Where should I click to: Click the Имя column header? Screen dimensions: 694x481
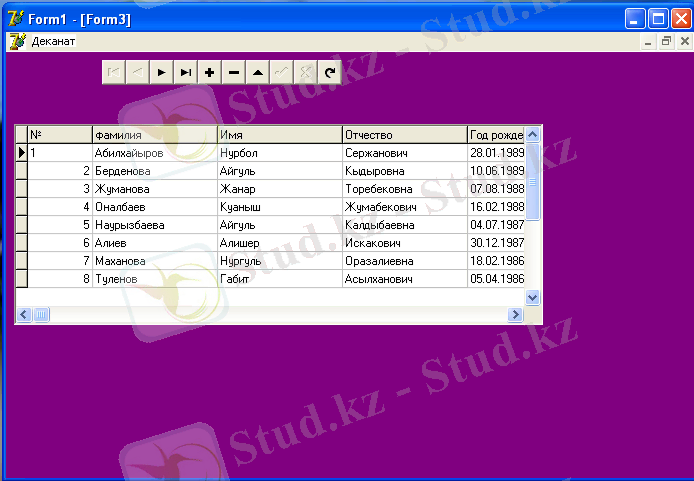[x=279, y=135]
